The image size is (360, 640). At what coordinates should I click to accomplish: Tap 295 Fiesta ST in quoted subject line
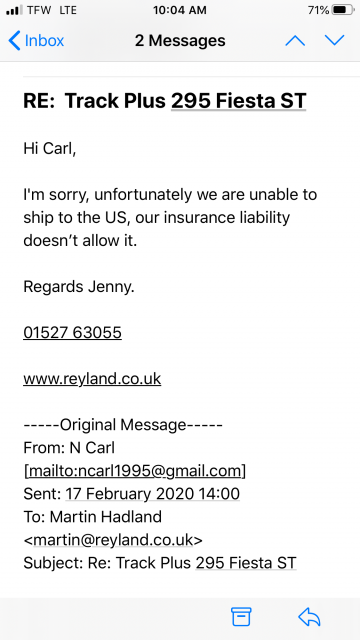tap(246, 563)
